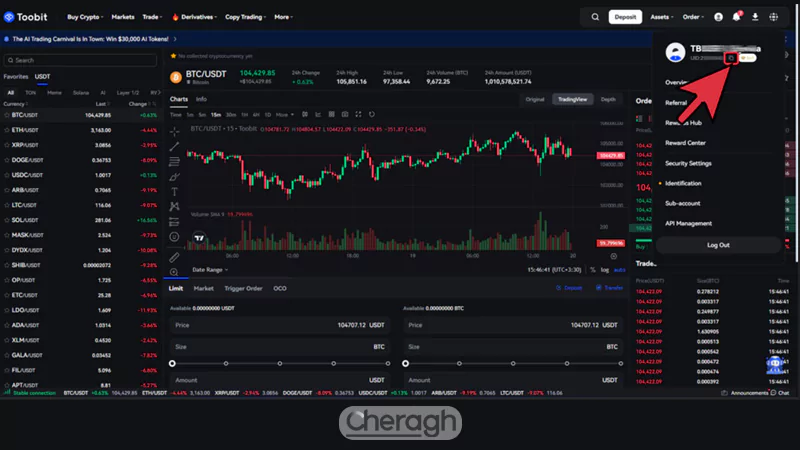The height and width of the screenshot is (450, 800).
Task: Select Security Settings in account menu
Action: point(688,163)
